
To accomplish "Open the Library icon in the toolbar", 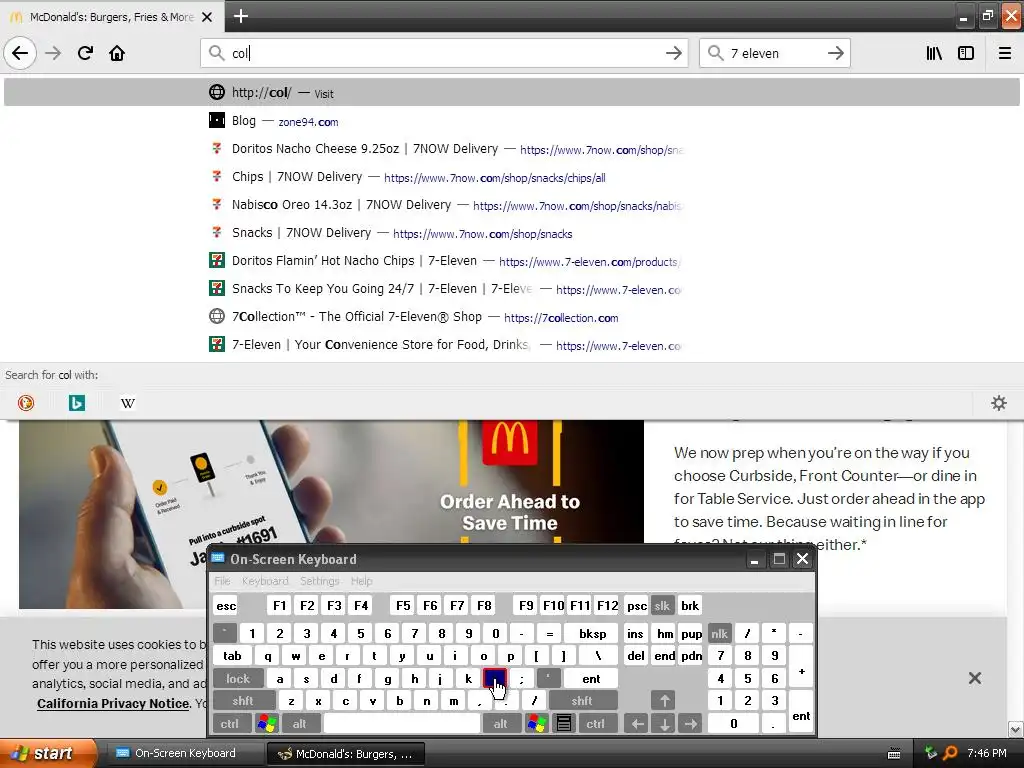I will point(934,53).
